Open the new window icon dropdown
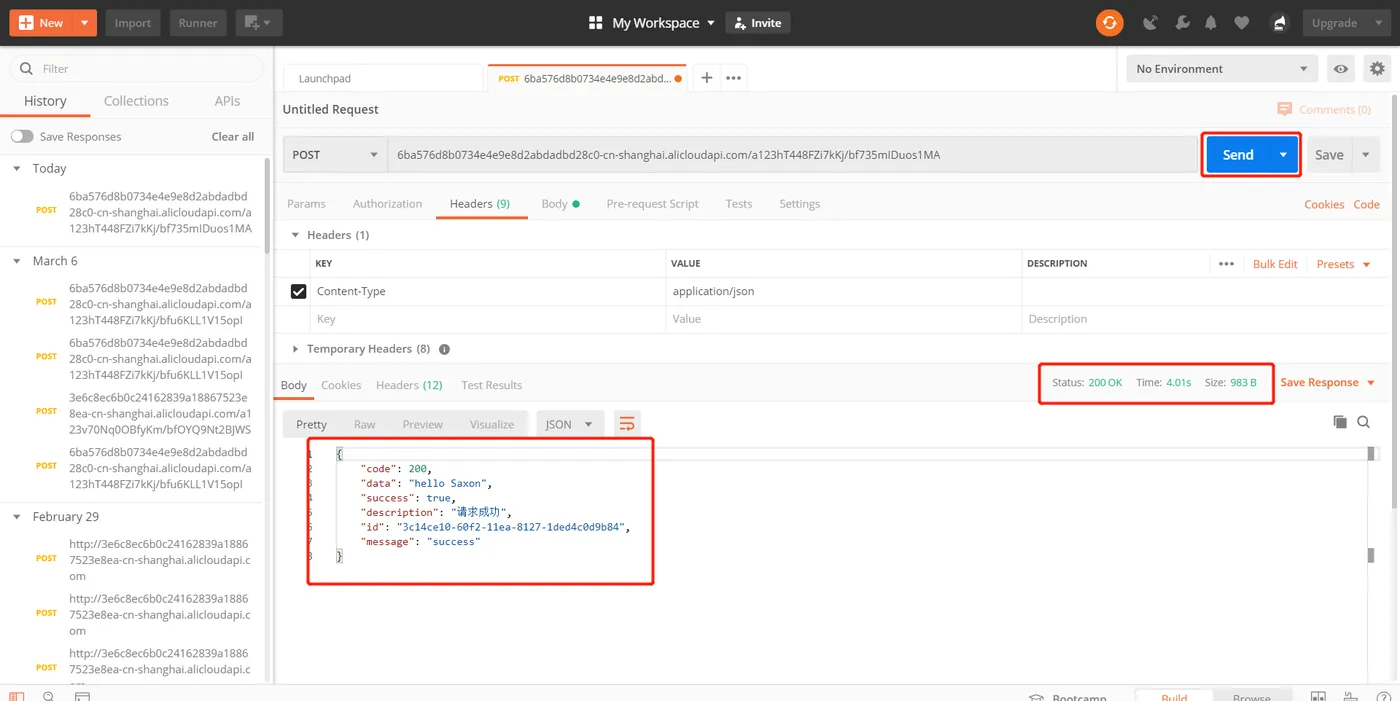Image resolution: width=1400 pixels, height=701 pixels. pyautogui.click(x=259, y=22)
